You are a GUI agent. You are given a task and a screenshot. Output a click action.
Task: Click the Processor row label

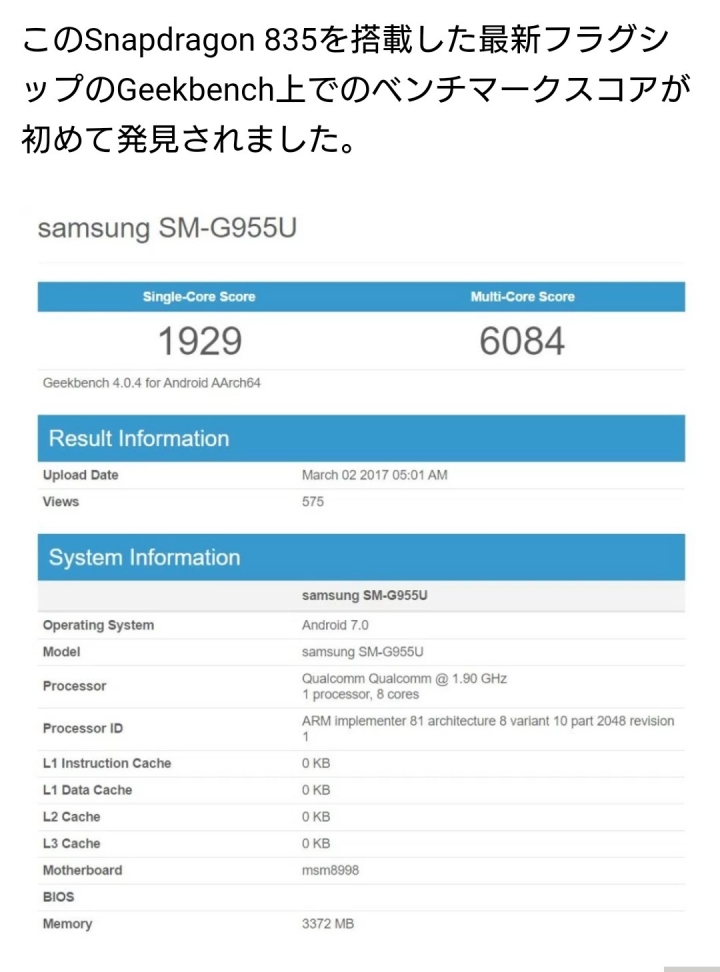(74, 686)
